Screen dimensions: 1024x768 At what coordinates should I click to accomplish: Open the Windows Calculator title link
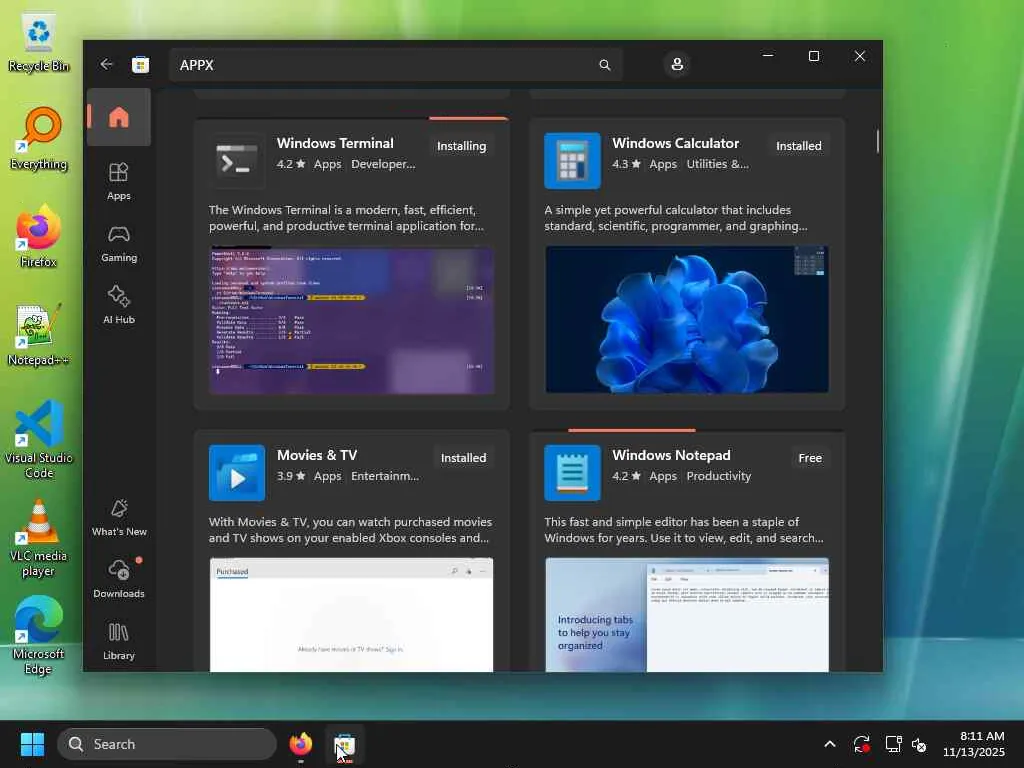coord(675,143)
